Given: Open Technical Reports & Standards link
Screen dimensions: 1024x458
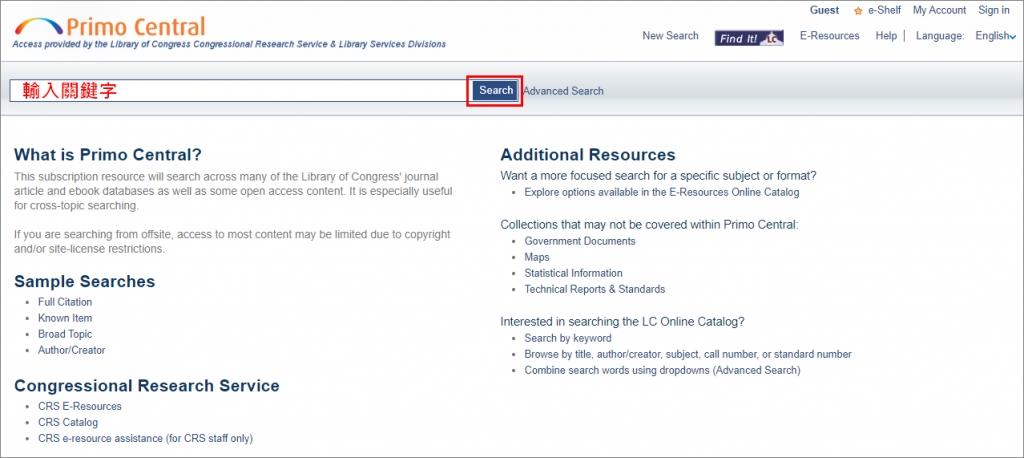Looking at the screenshot, I should tap(594, 289).
